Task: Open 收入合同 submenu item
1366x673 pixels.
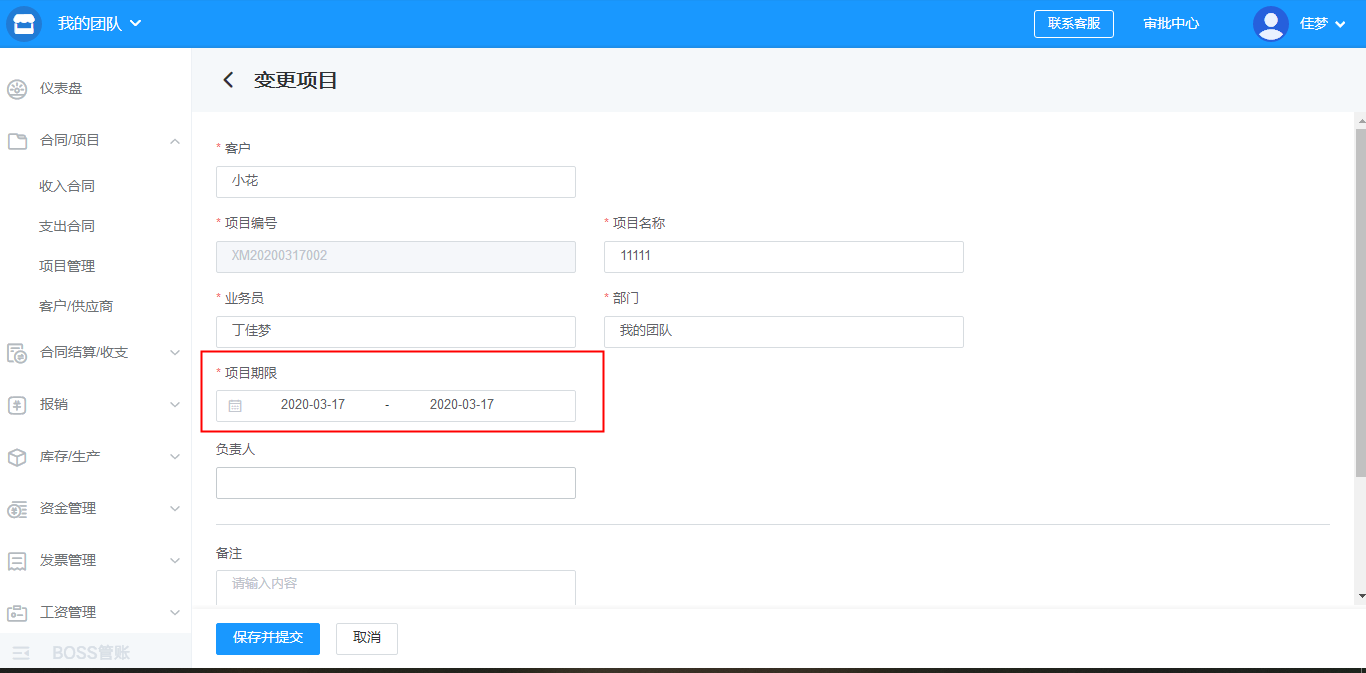Action: [67, 186]
